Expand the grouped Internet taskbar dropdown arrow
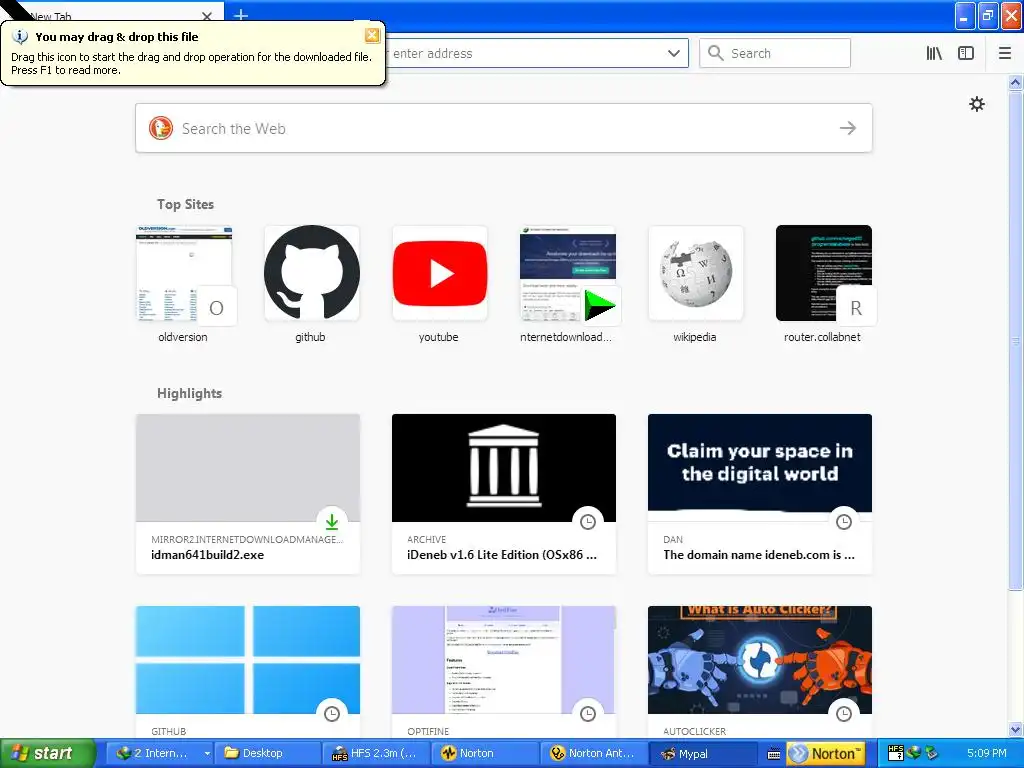Screen dimensions: 1024x768 (207, 753)
